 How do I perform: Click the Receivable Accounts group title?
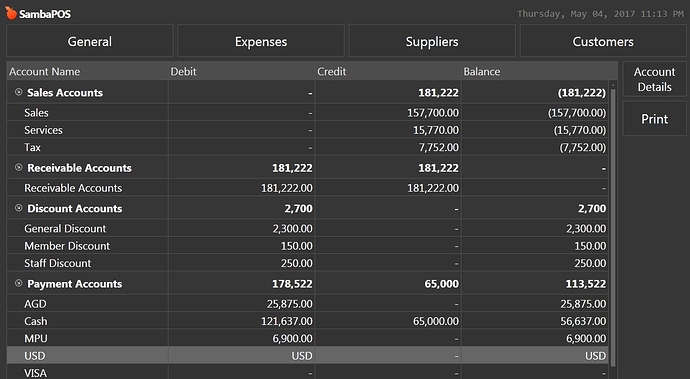click(x=79, y=168)
